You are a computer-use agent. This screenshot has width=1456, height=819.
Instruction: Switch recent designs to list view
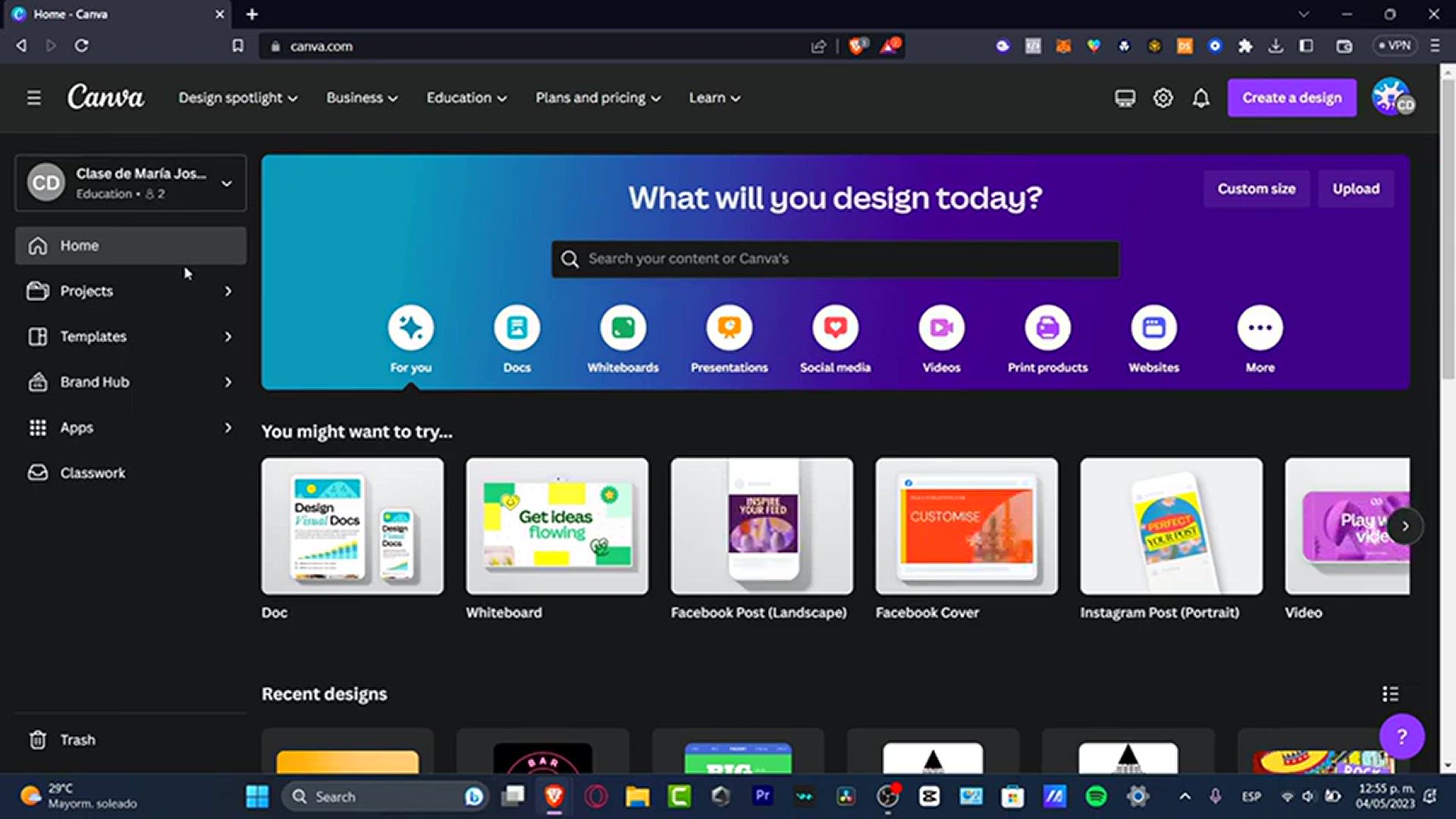(x=1390, y=694)
